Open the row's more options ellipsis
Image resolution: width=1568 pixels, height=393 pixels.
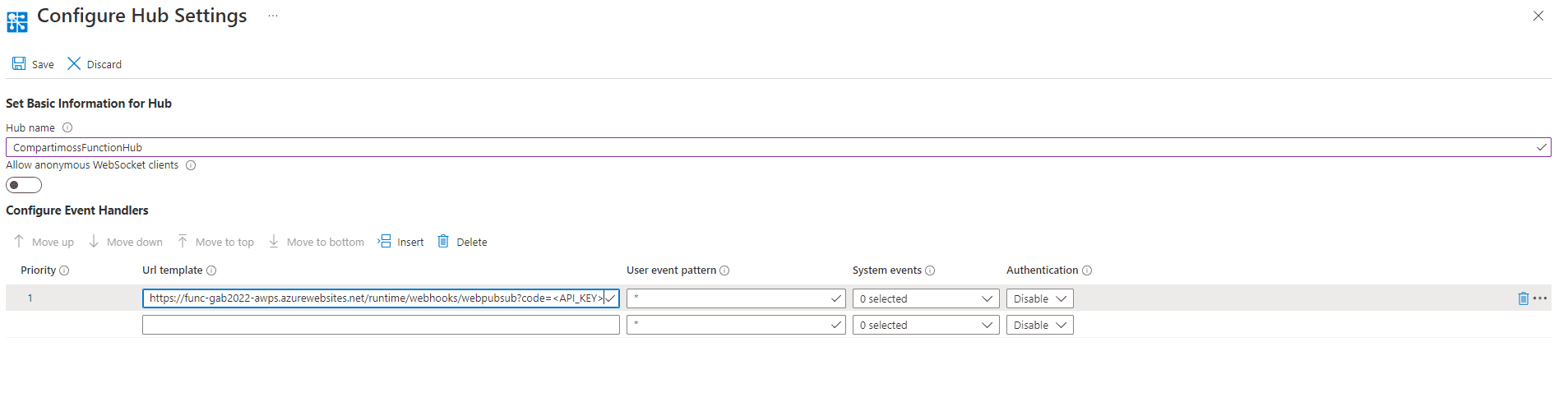tap(1540, 298)
